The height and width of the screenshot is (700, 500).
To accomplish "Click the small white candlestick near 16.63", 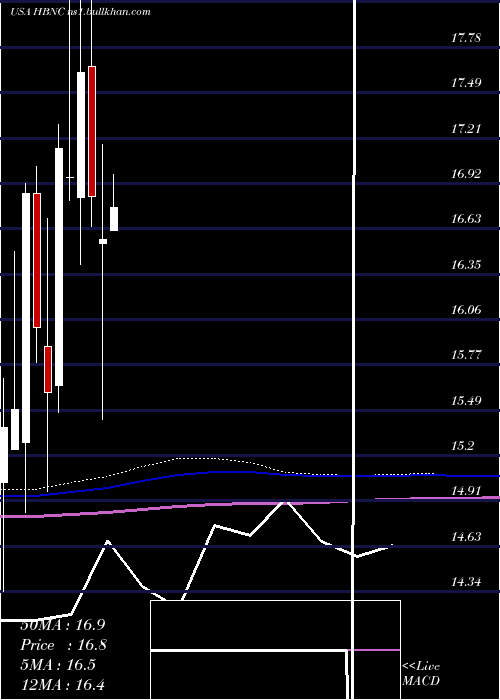I will point(114,219).
